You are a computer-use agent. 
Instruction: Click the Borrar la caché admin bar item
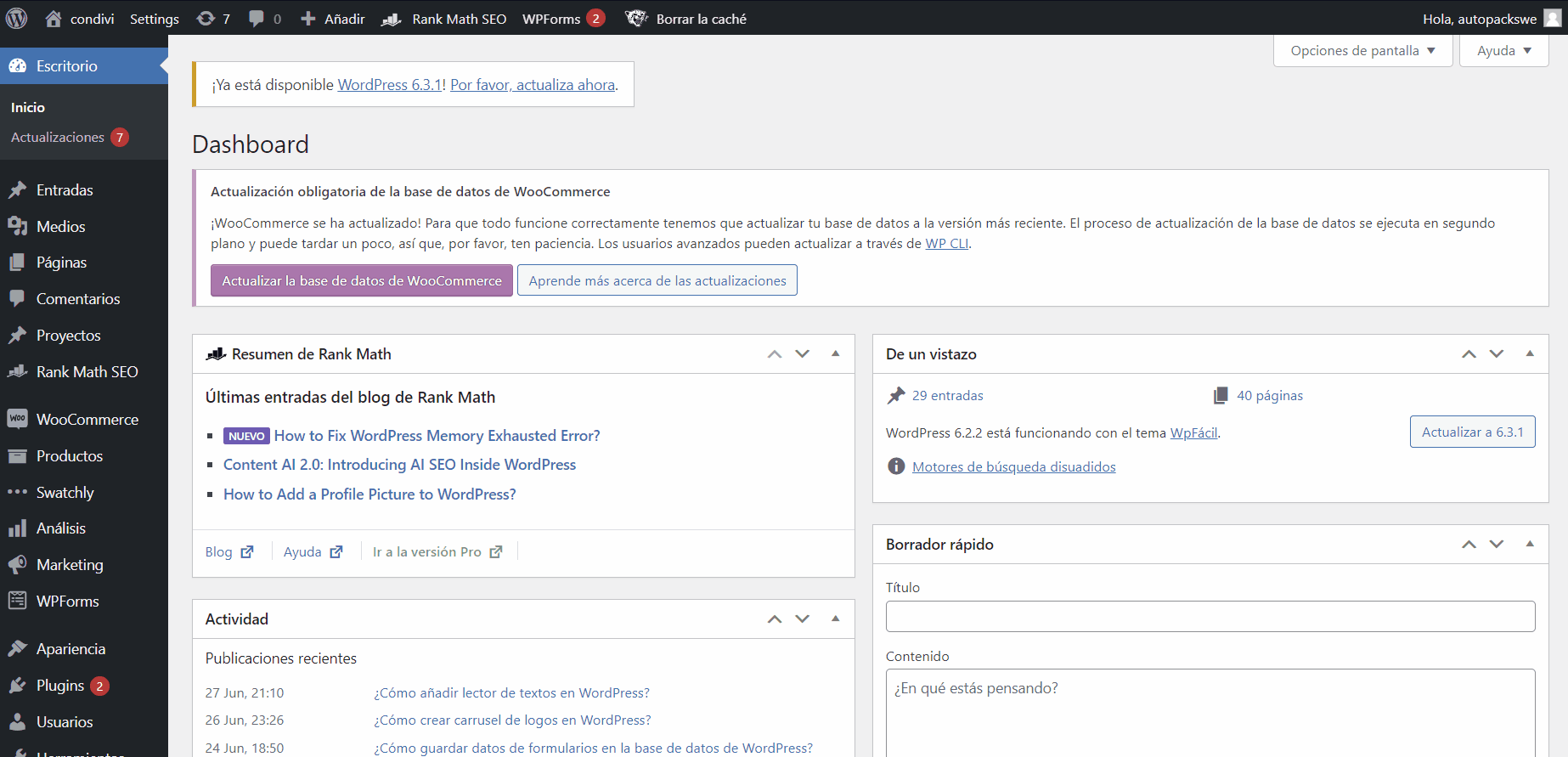[686, 19]
